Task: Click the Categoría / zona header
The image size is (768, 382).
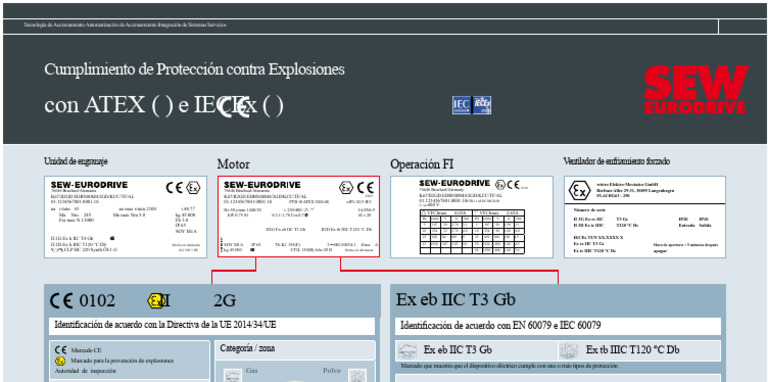Action: pos(247,349)
